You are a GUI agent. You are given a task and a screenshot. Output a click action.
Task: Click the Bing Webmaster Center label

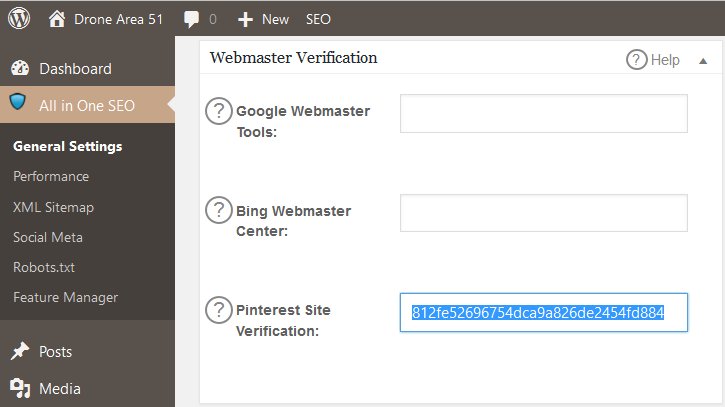click(294, 221)
